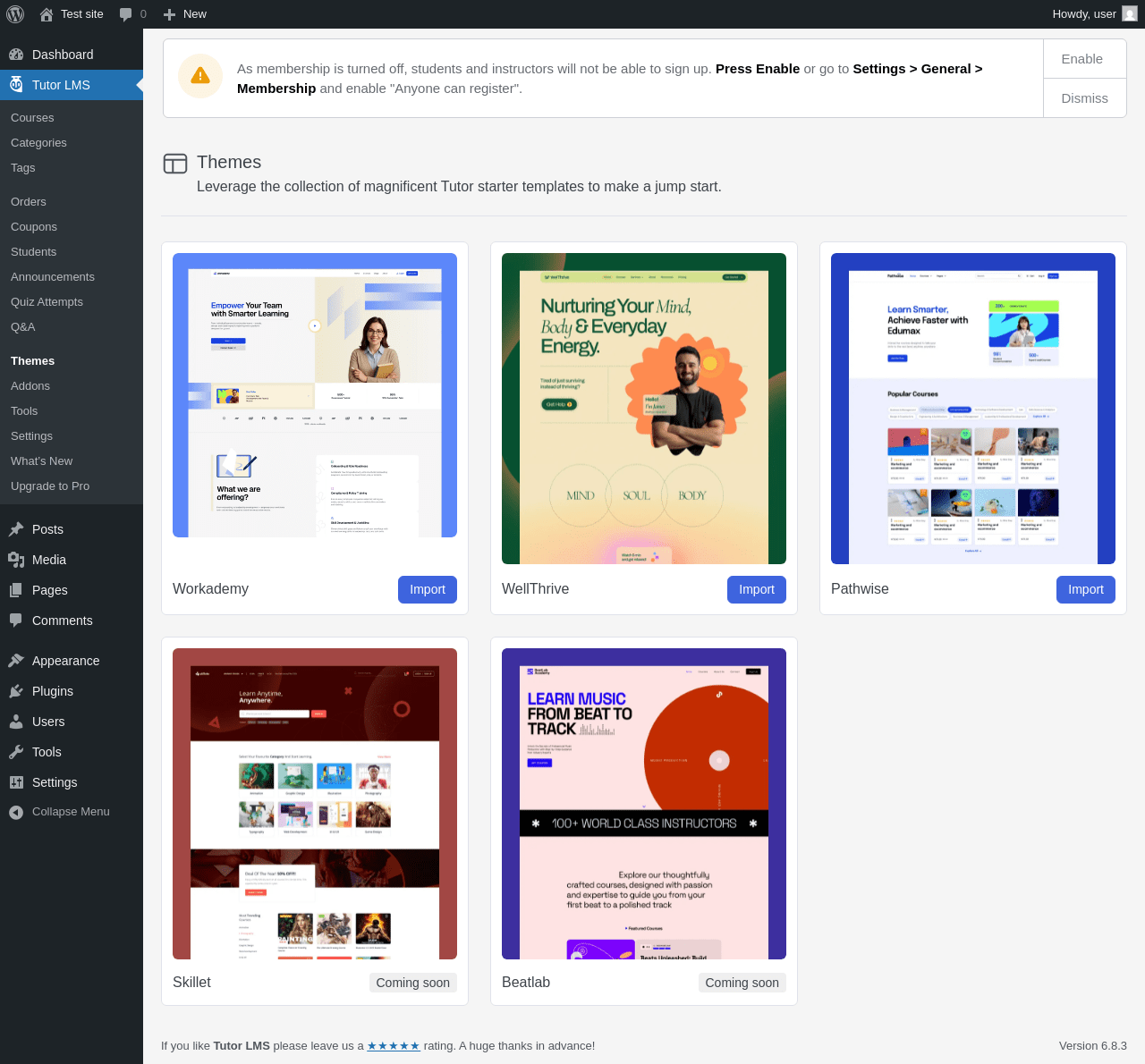Image resolution: width=1145 pixels, height=1064 pixels.
Task: Open Settings under Tutor LMS
Action: tap(32, 436)
